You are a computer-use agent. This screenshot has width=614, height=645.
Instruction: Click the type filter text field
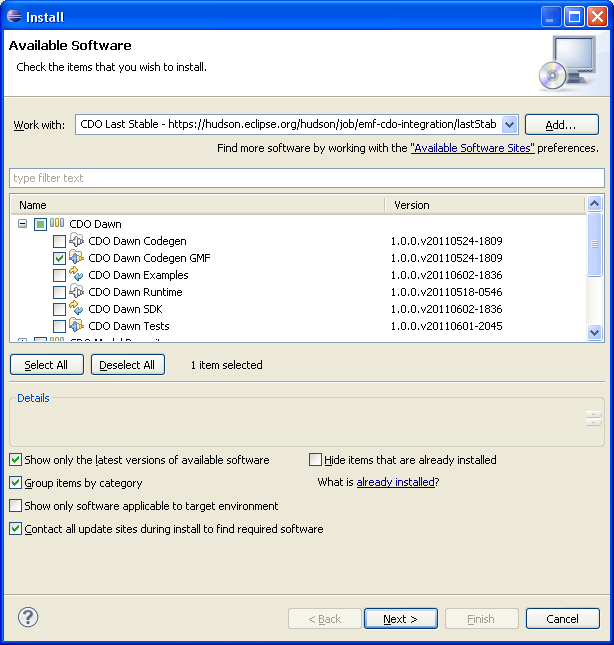[307, 178]
